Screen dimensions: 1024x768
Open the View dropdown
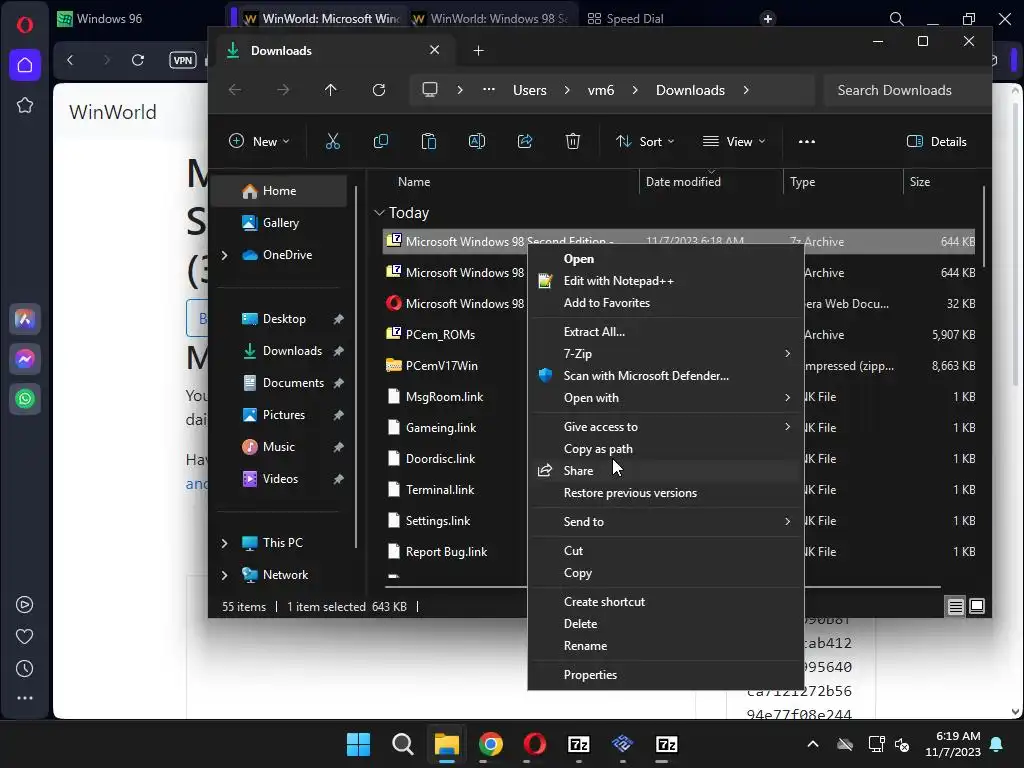[734, 142]
